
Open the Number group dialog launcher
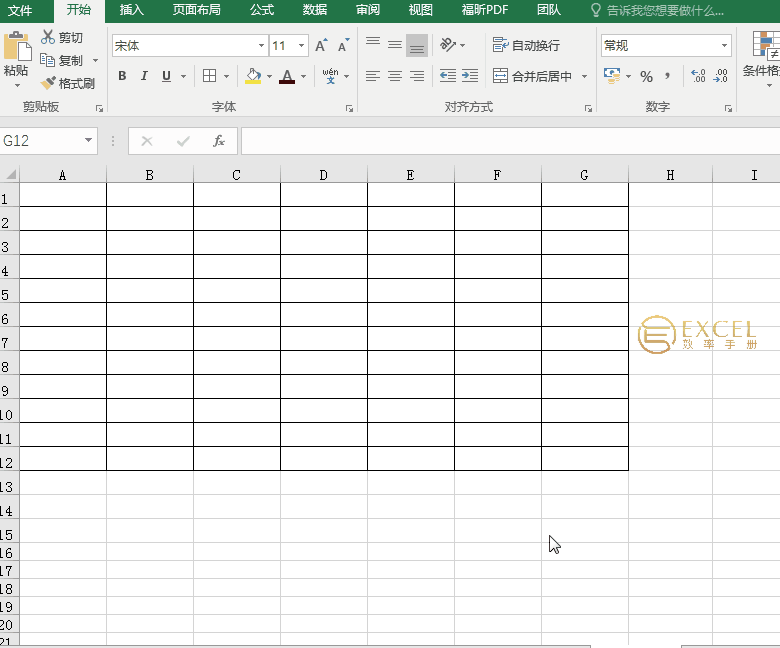click(728, 108)
